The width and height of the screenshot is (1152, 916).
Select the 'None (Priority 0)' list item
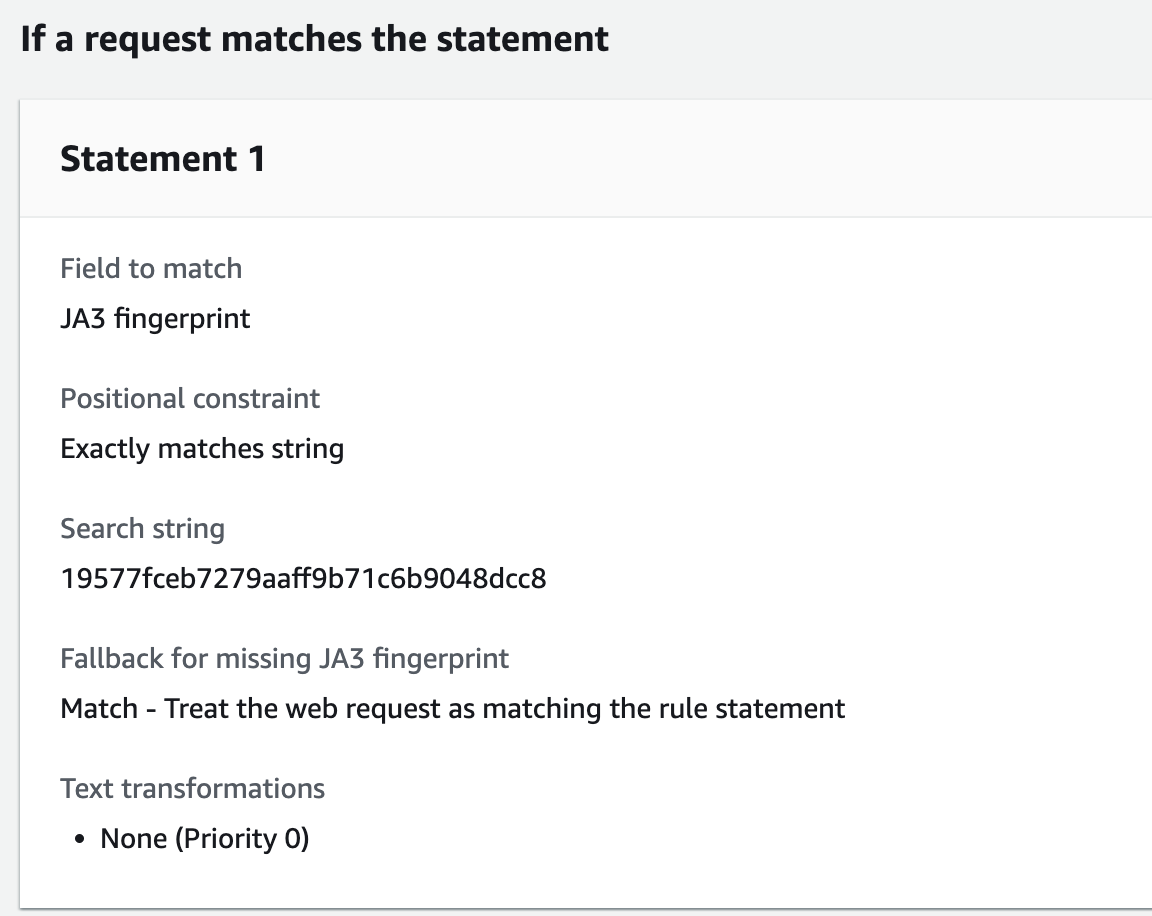(x=204, y=838)
